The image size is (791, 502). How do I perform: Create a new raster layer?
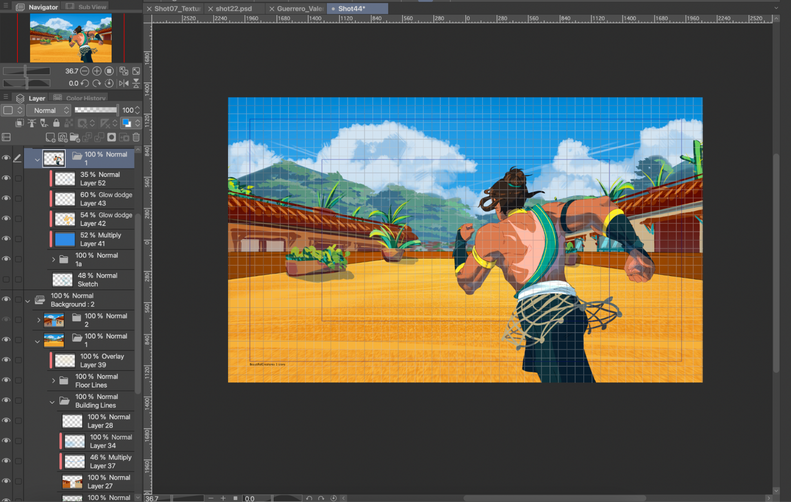[x=50, y=137]
